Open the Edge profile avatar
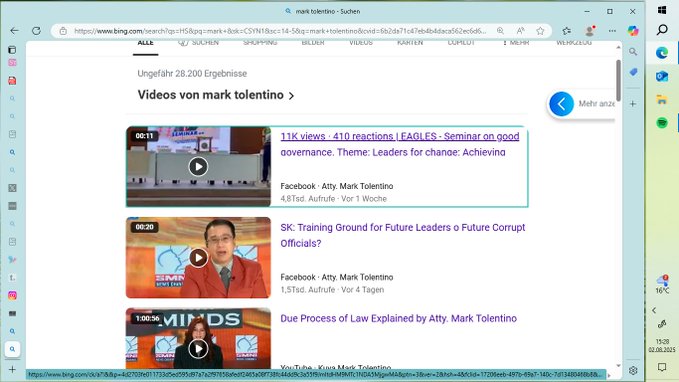The image size is (679, 382). pos(590,31)
